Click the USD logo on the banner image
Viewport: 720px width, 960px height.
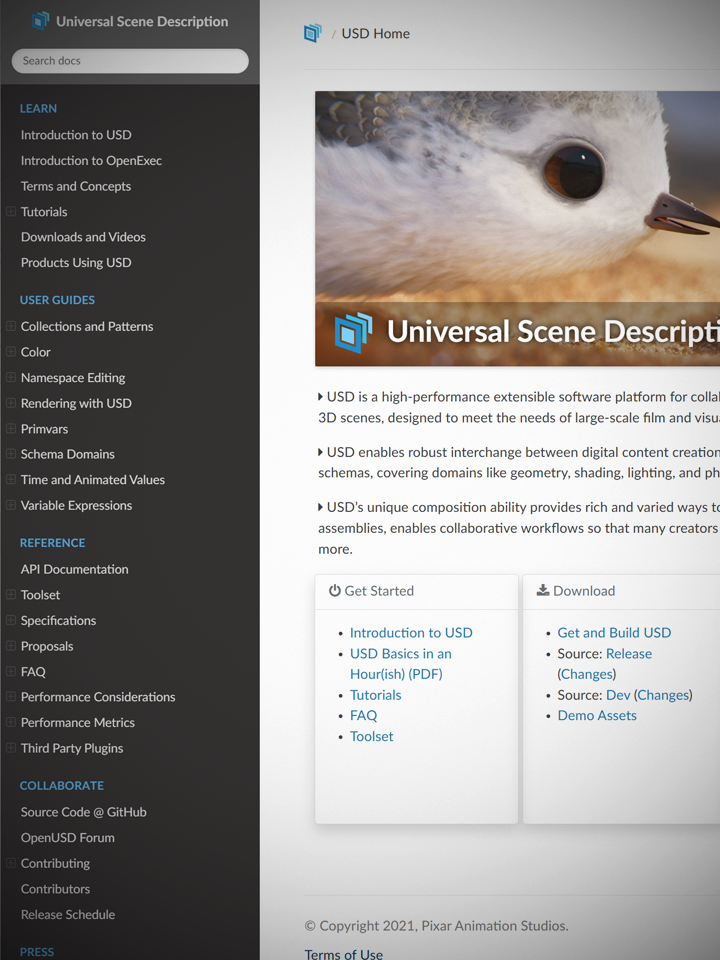(x=353, y=332)
